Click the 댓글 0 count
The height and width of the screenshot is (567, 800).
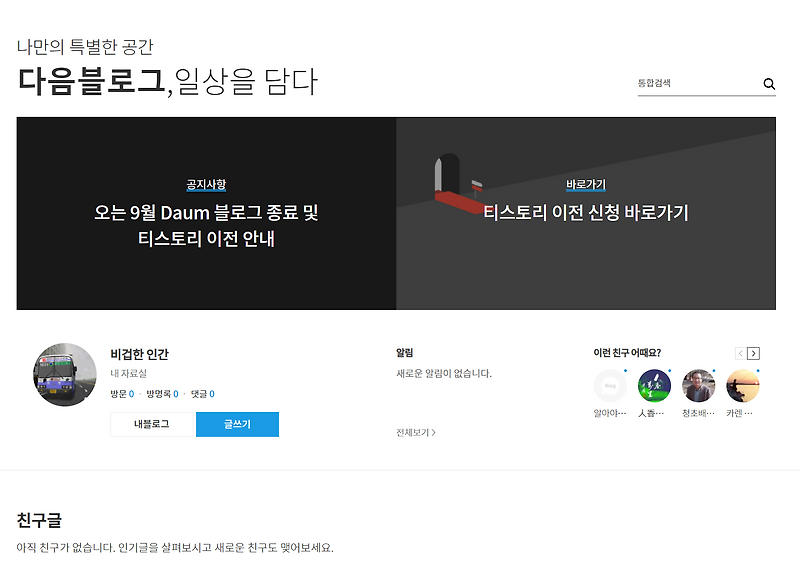pos(203,394)
